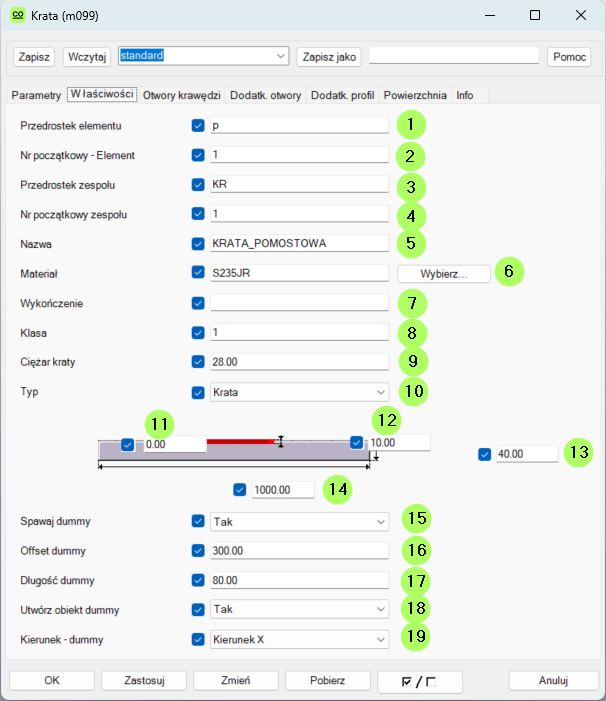This screenshot has height=701, width=606.
Task: Expand the standard preset dropdown
Action: coord(279,56)
